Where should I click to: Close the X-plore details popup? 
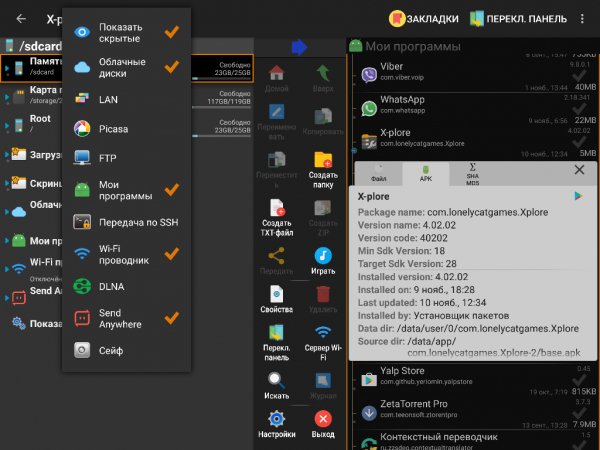pyautogui.click(x=579, y=170)
